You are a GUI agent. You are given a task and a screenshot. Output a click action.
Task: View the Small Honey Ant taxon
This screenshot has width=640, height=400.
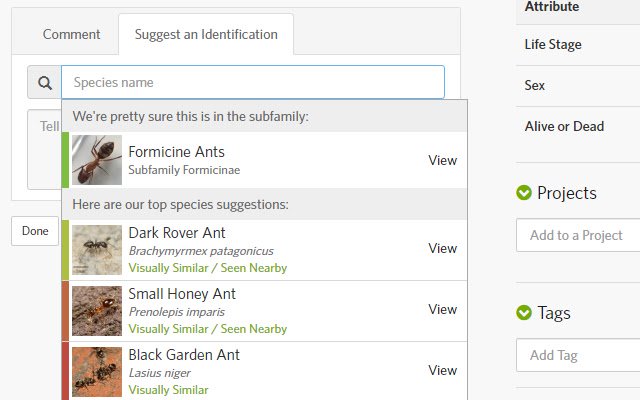(442, 309)
